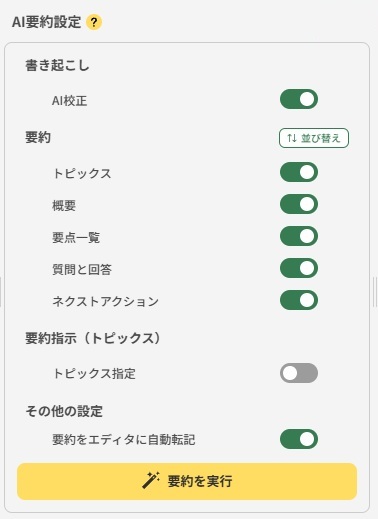Click the left edge panel handle
This screenshot has height=519, width=378.
pos(1,292)
